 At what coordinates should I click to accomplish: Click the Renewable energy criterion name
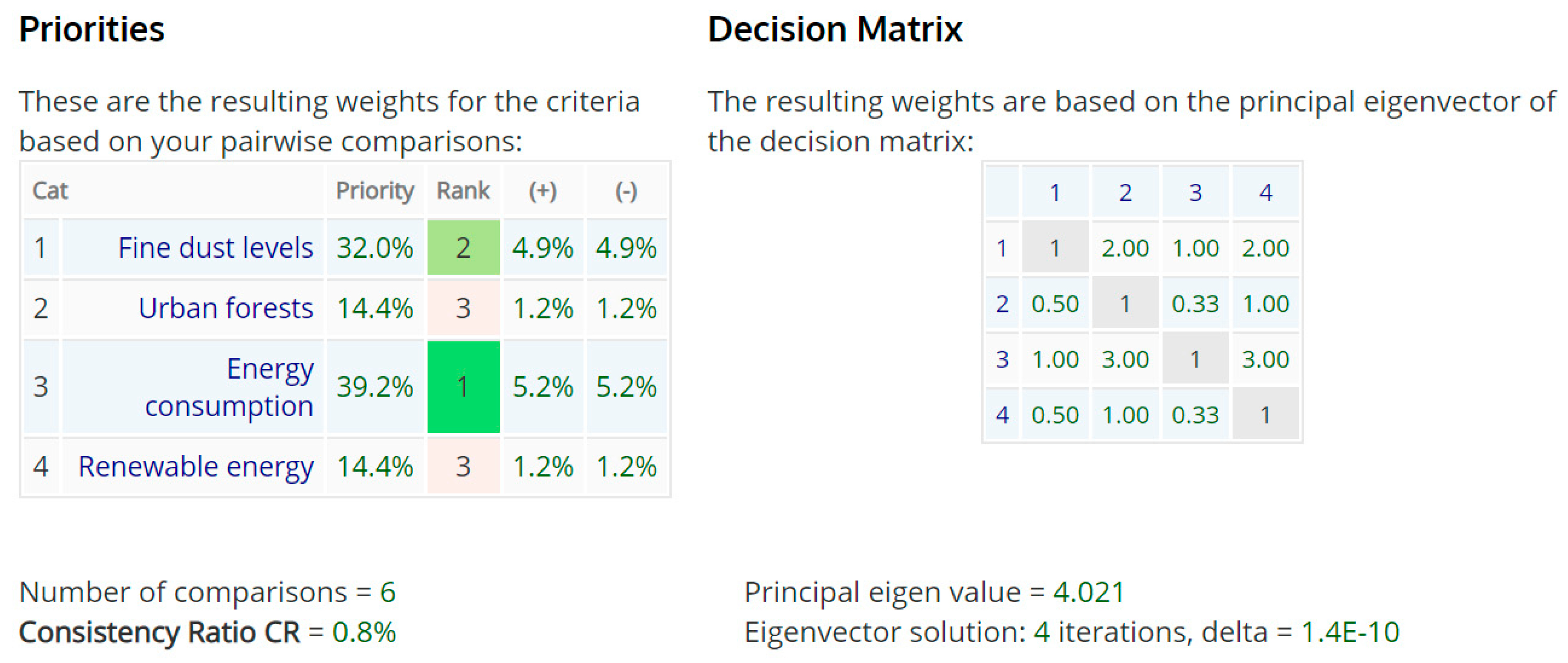[x=196, y=466]
